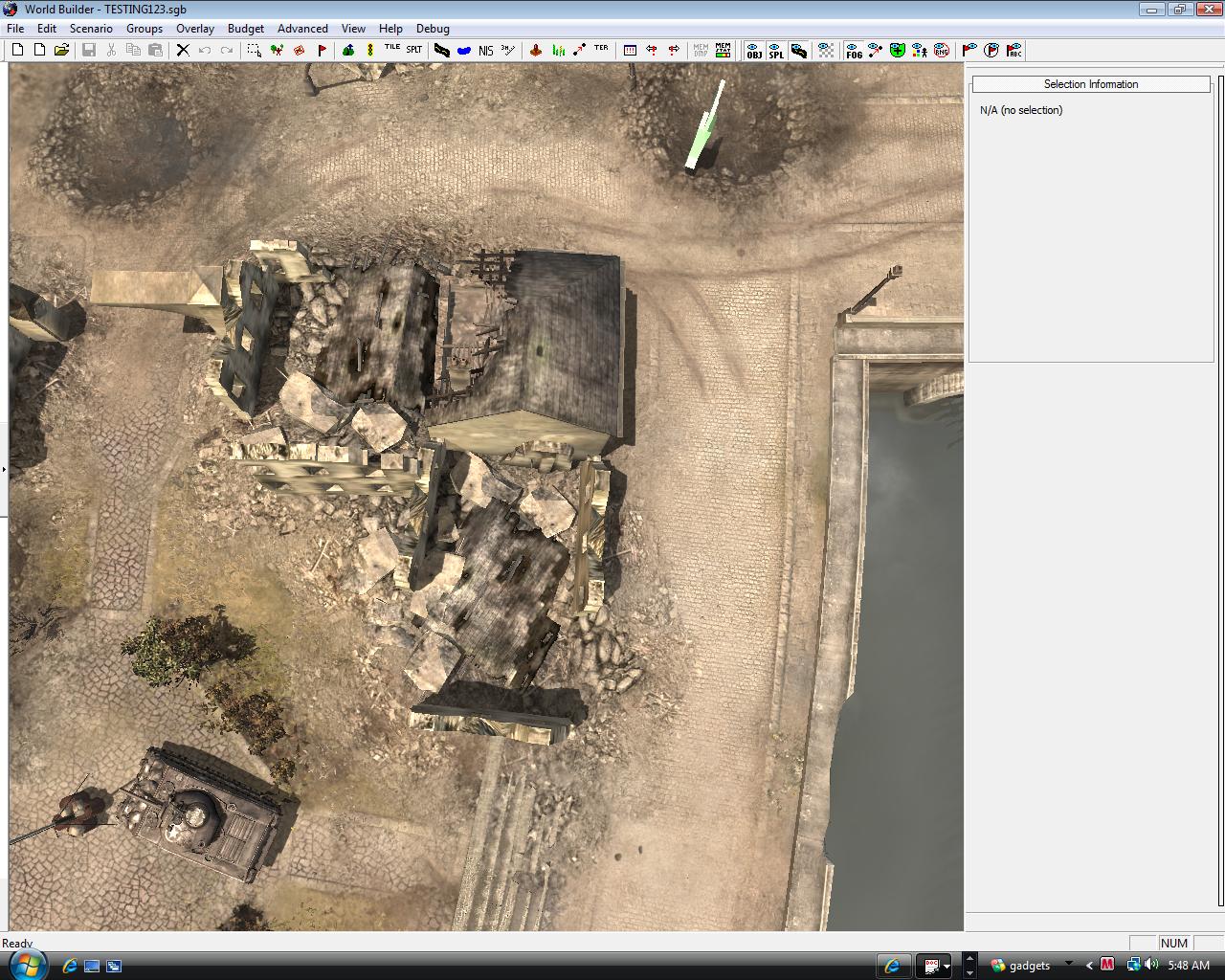Screen dimensions: 1225x980
Task: Toggle SPL spline visibility
Action: pos(776,50)
